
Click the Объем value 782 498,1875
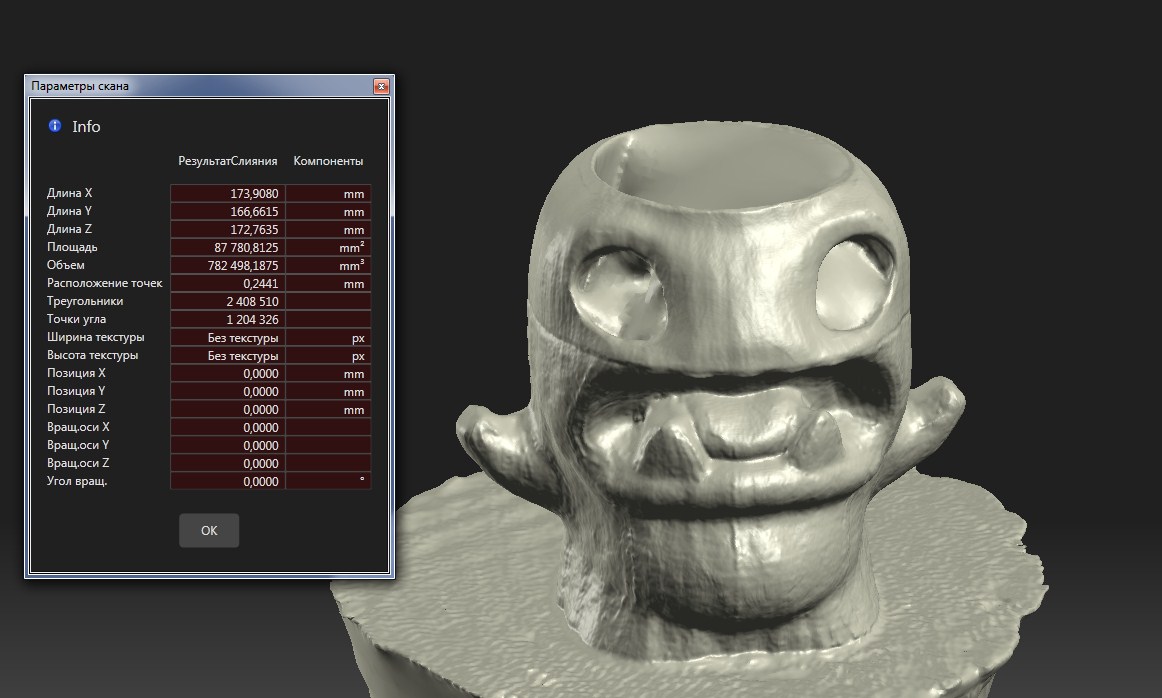pos(228,266)
